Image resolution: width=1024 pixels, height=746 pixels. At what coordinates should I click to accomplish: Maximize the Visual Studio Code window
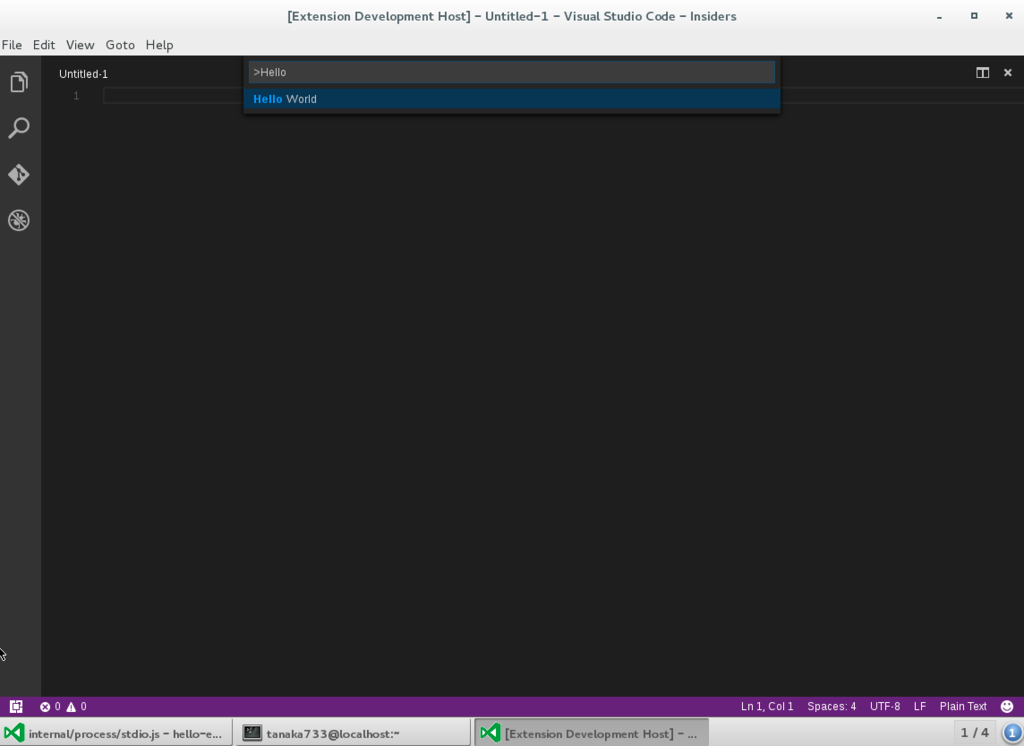tap(974, 16)
